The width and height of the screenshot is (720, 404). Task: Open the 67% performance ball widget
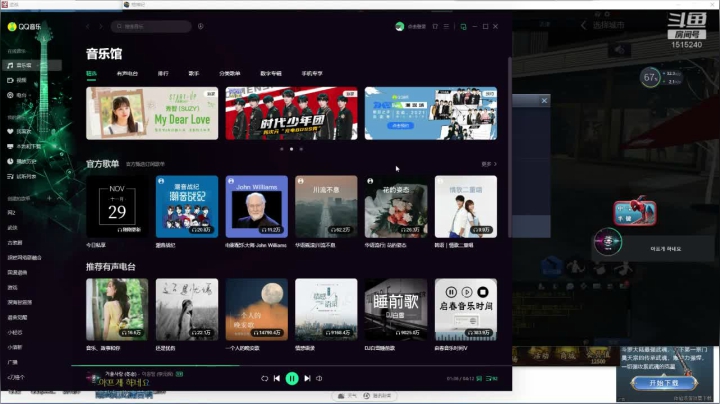tap(650, 78)
